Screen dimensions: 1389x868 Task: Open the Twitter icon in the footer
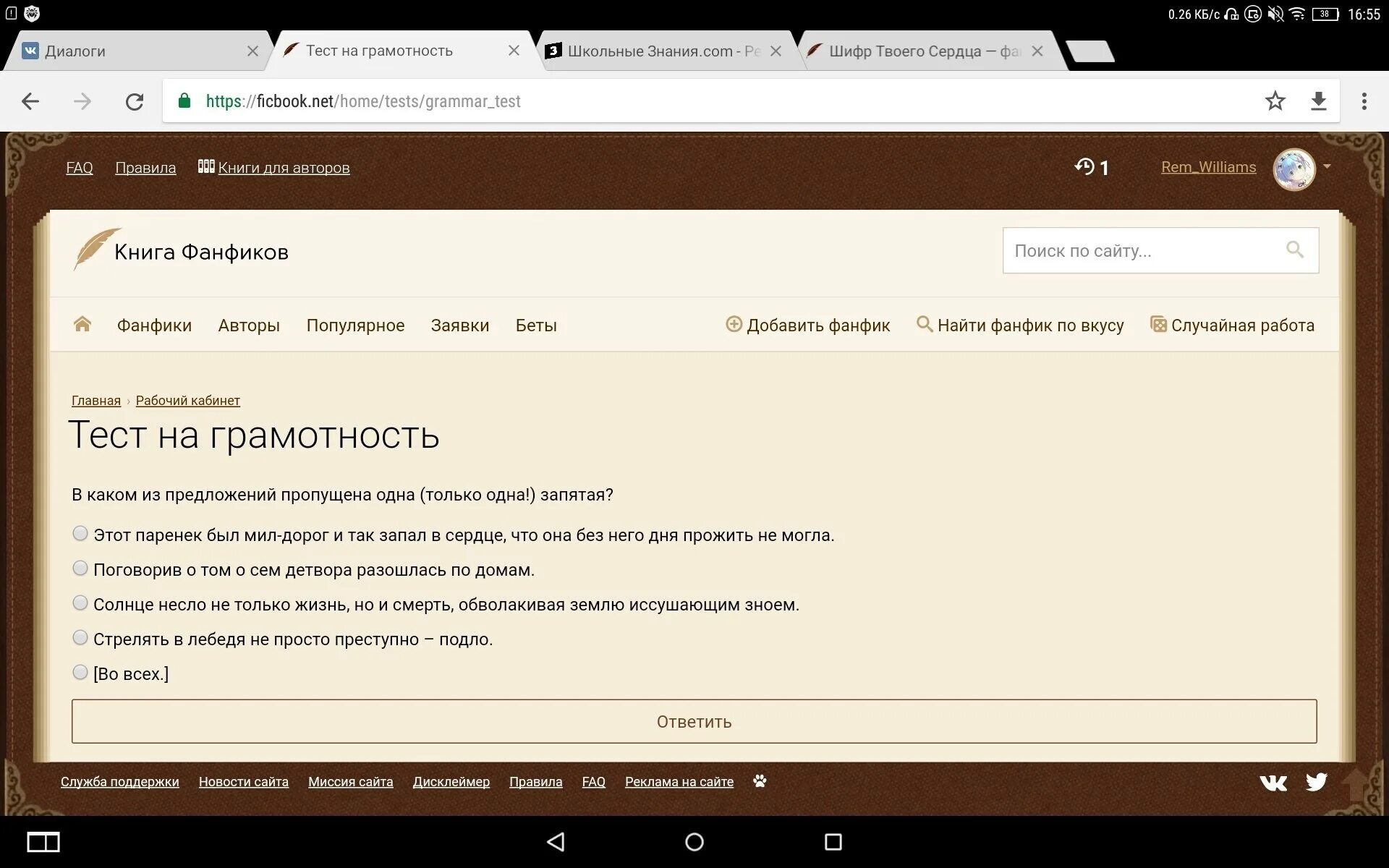1317,782
